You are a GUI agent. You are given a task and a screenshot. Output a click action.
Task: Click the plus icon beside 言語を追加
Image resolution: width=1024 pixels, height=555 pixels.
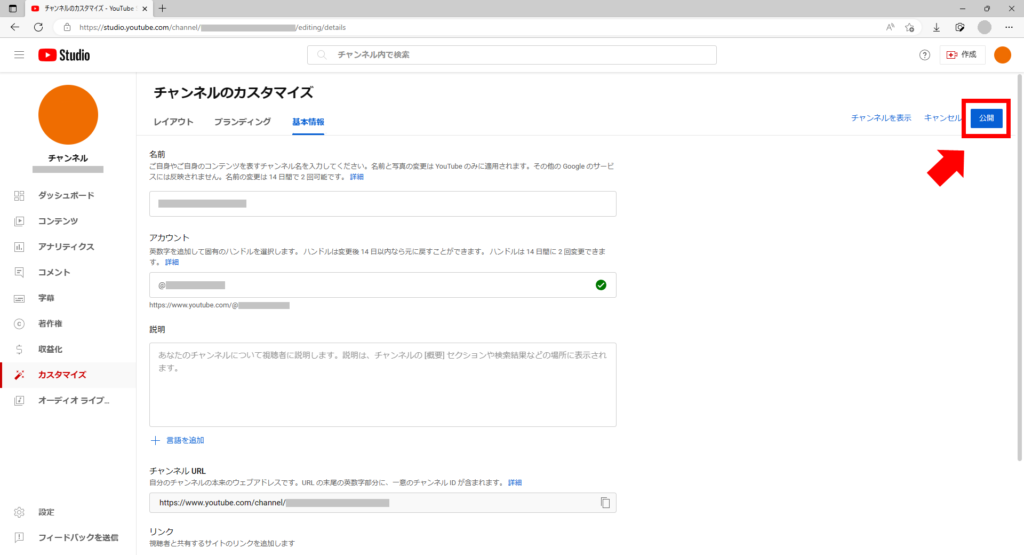[x=155, y=441]
